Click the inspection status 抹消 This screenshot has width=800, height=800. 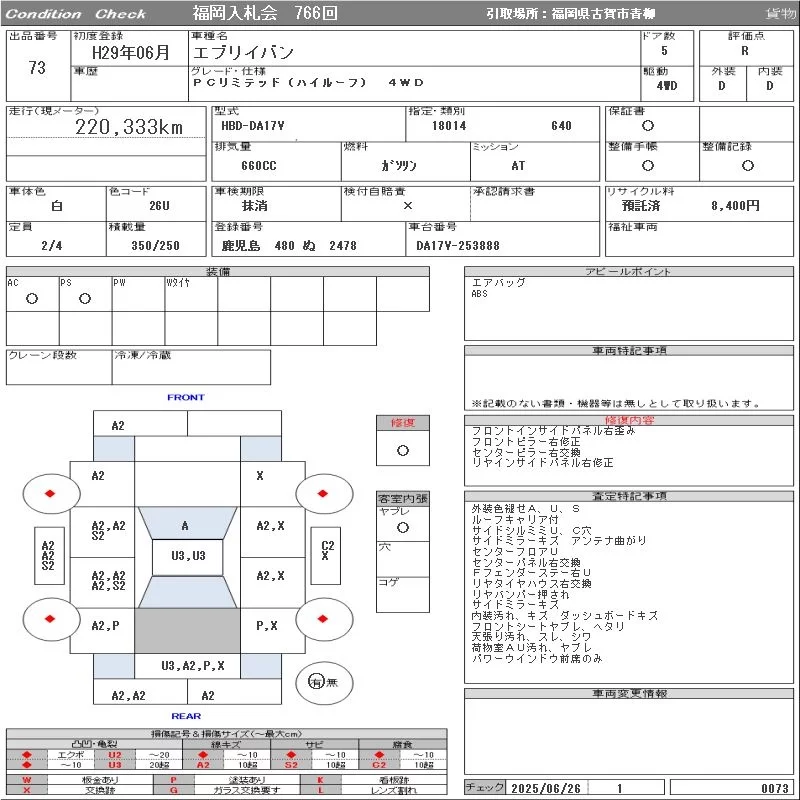coord(255,206)
